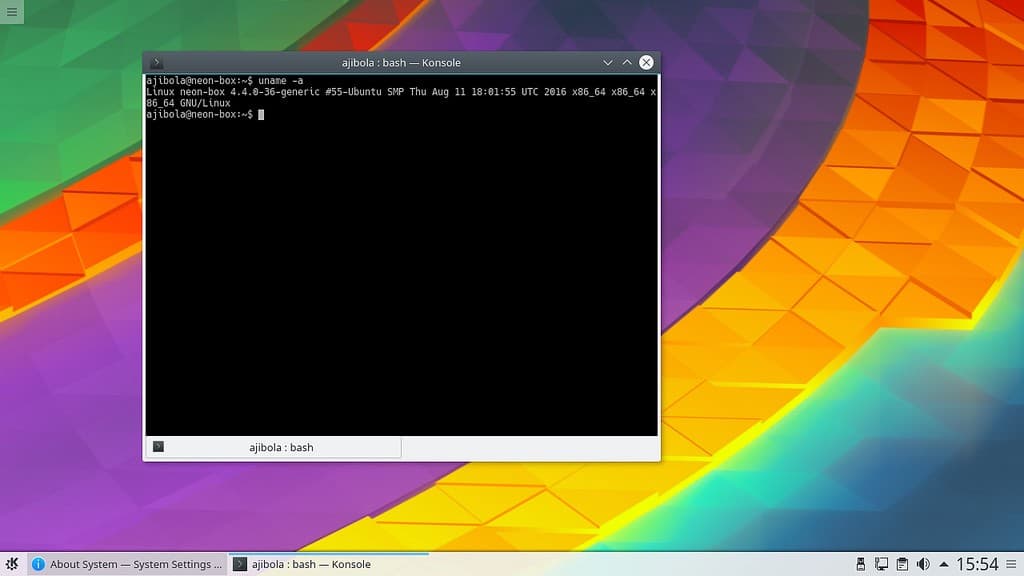The height and width of the screenshot is (576, 1024).
Task: Maximize Konsole using the up chevron
Action: click(x=627, y=62)
